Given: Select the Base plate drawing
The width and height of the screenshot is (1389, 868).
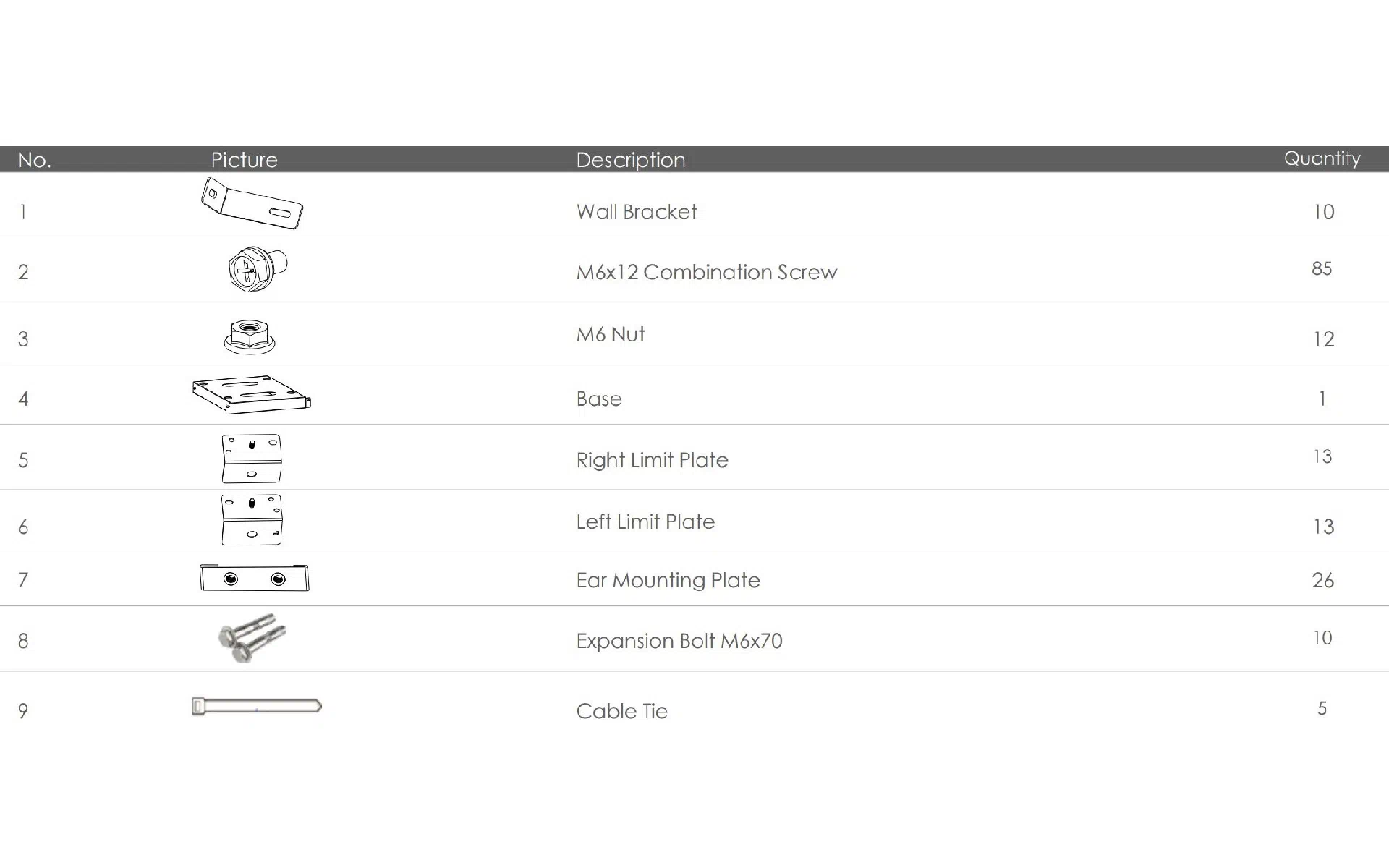Looking at the screenshot, I should (252, 394).
